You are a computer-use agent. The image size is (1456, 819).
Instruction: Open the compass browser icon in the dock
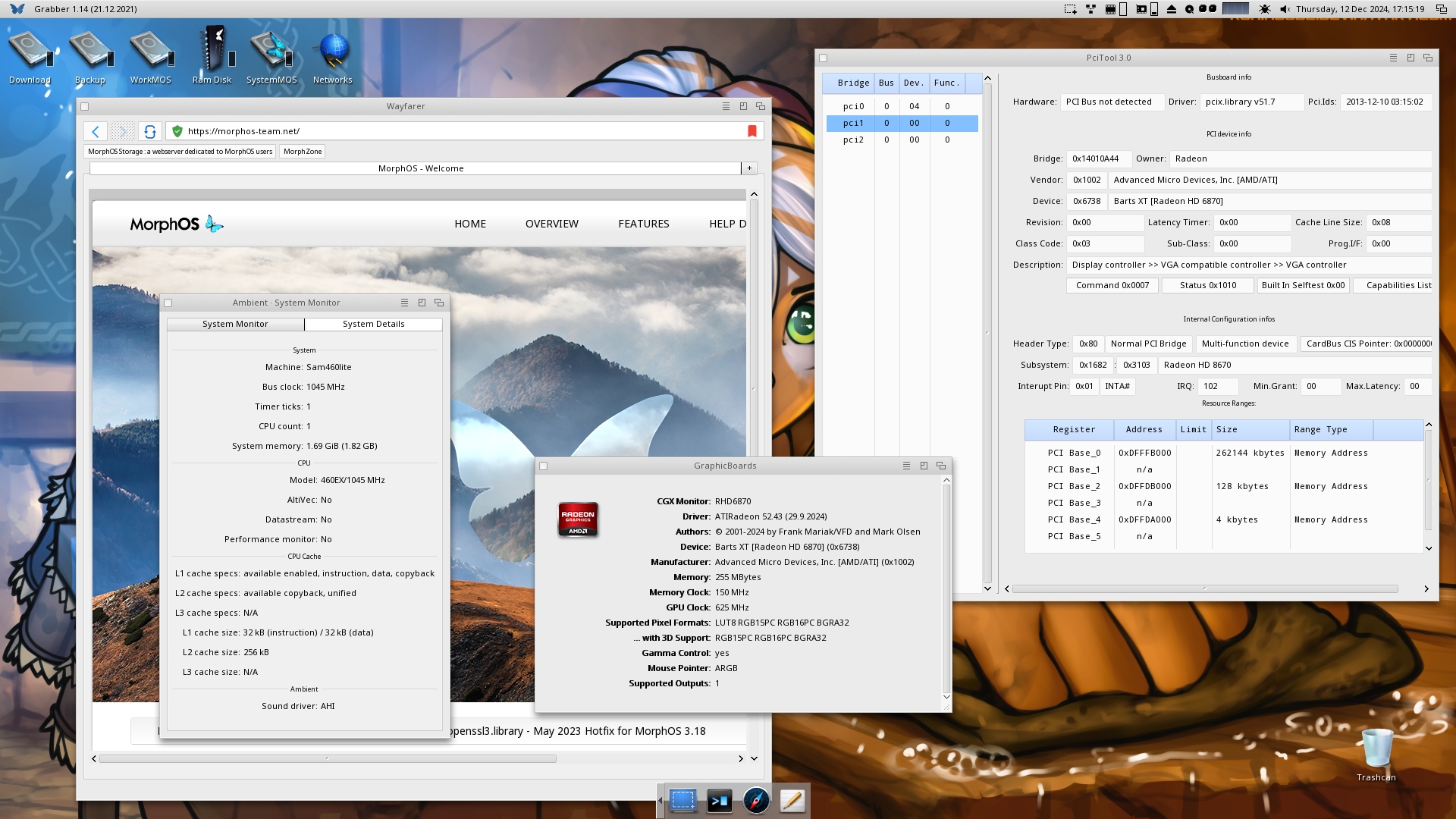point(756,801)
